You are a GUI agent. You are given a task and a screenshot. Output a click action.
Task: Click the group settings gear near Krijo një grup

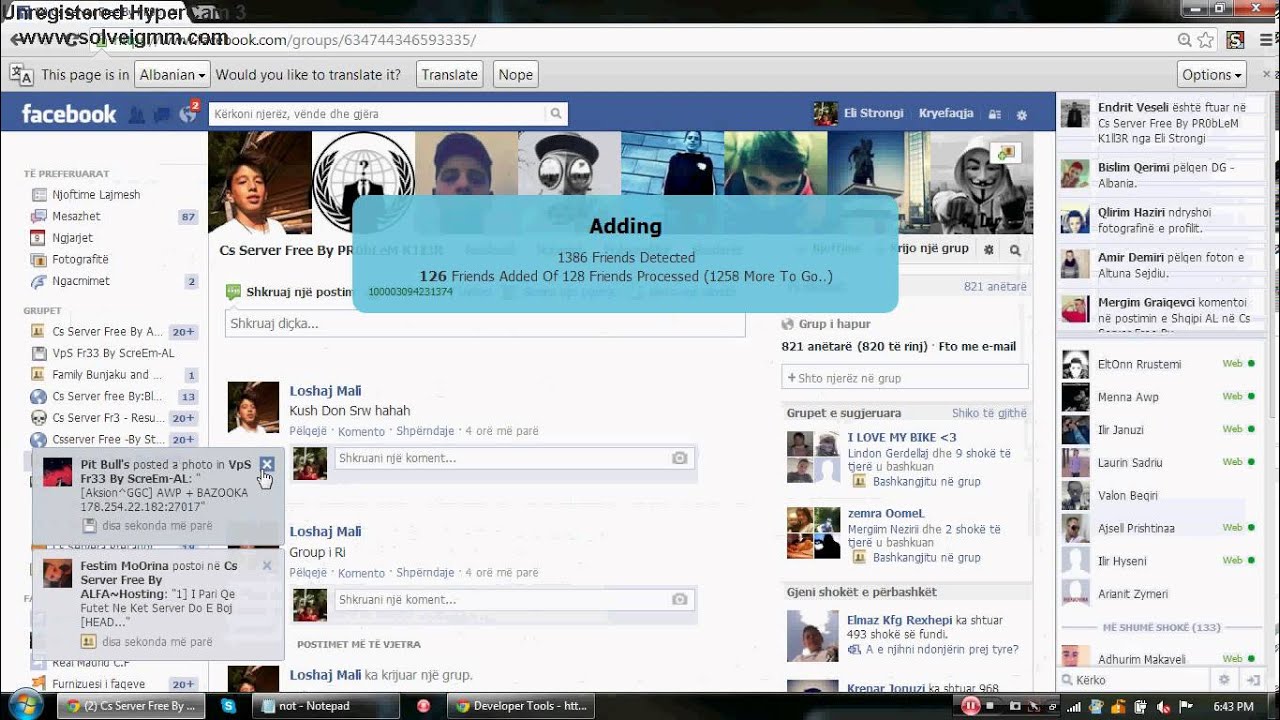pos(989,250)
